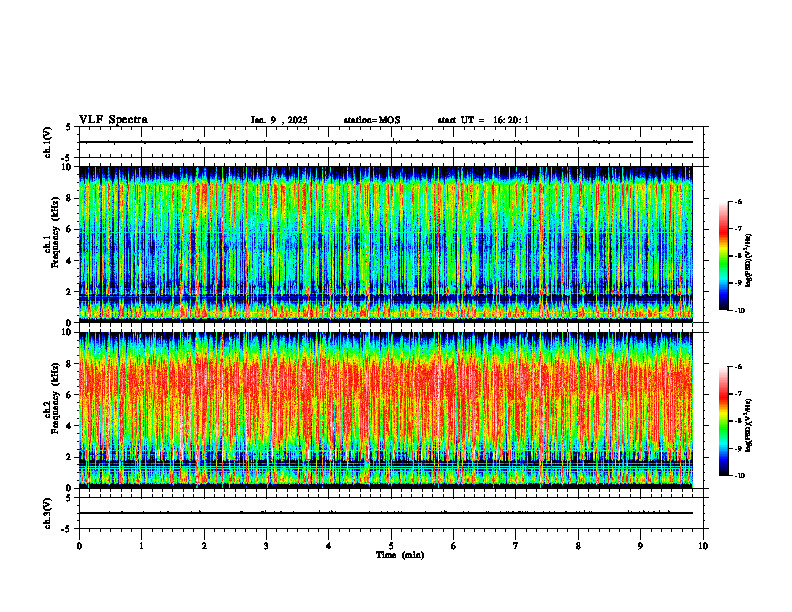
Task: Click the ch.1 color bar log(PSD) label
Action: (x=750, y=261)
